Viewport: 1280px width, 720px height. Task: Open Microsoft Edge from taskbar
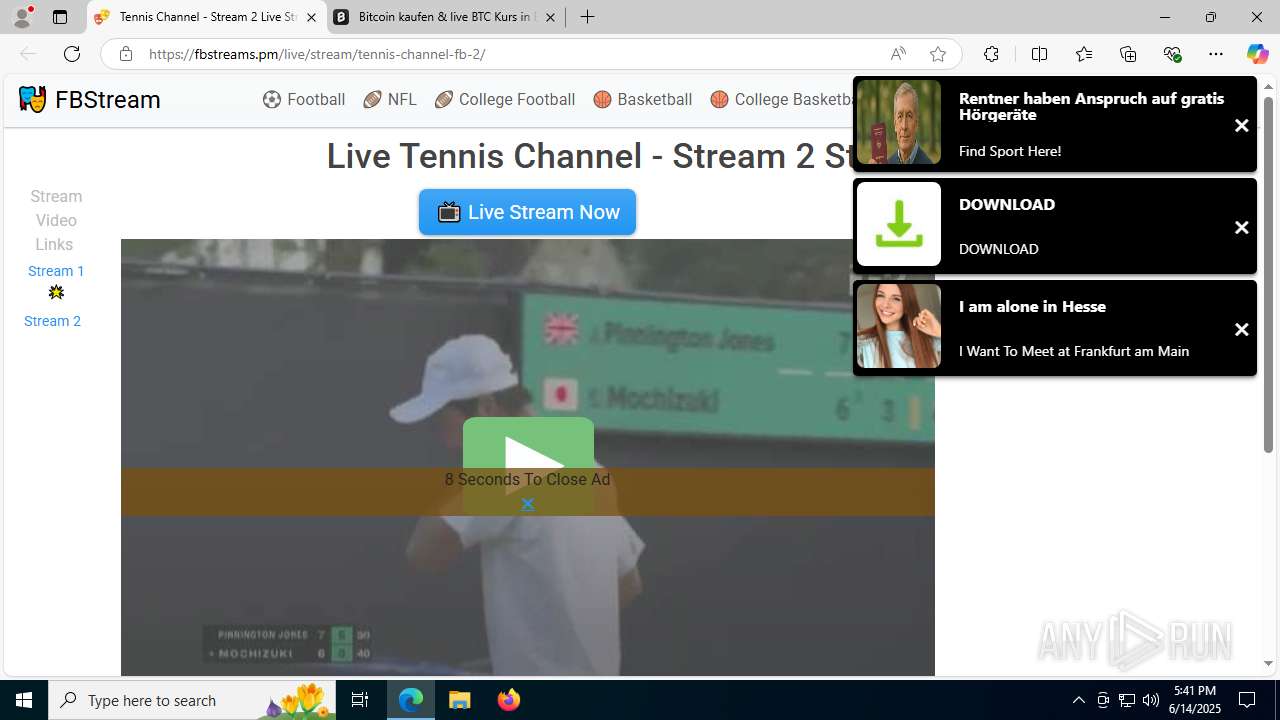(411, 700)
